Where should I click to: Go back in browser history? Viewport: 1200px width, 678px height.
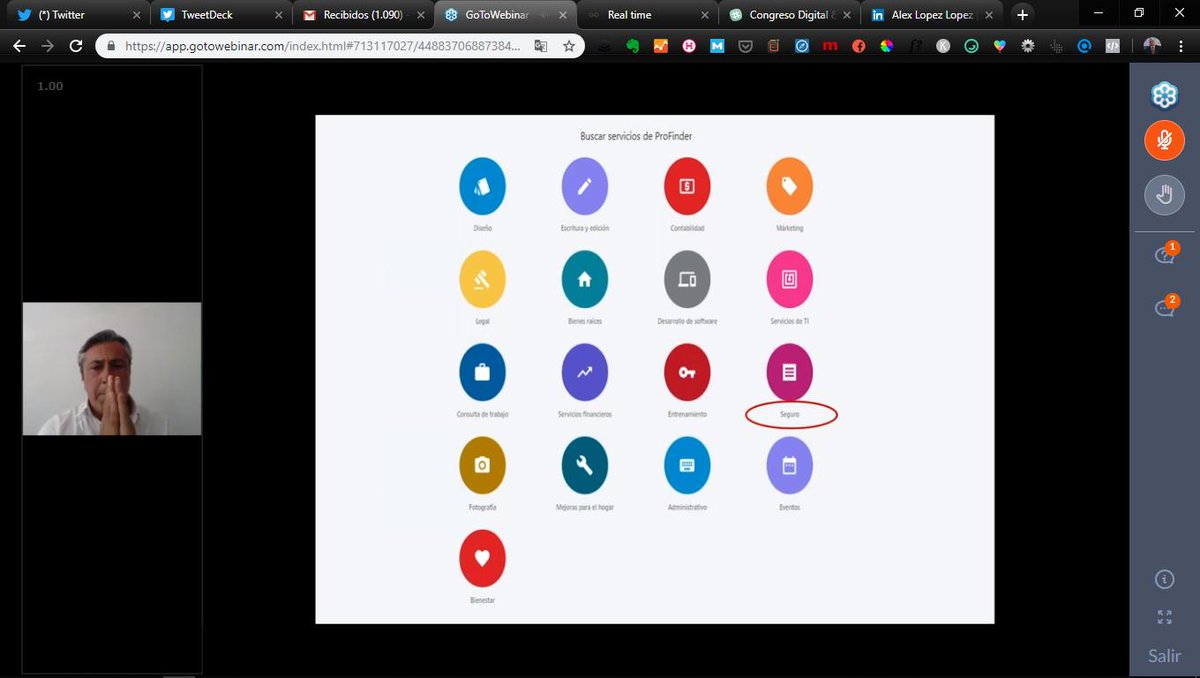point(19,46)
